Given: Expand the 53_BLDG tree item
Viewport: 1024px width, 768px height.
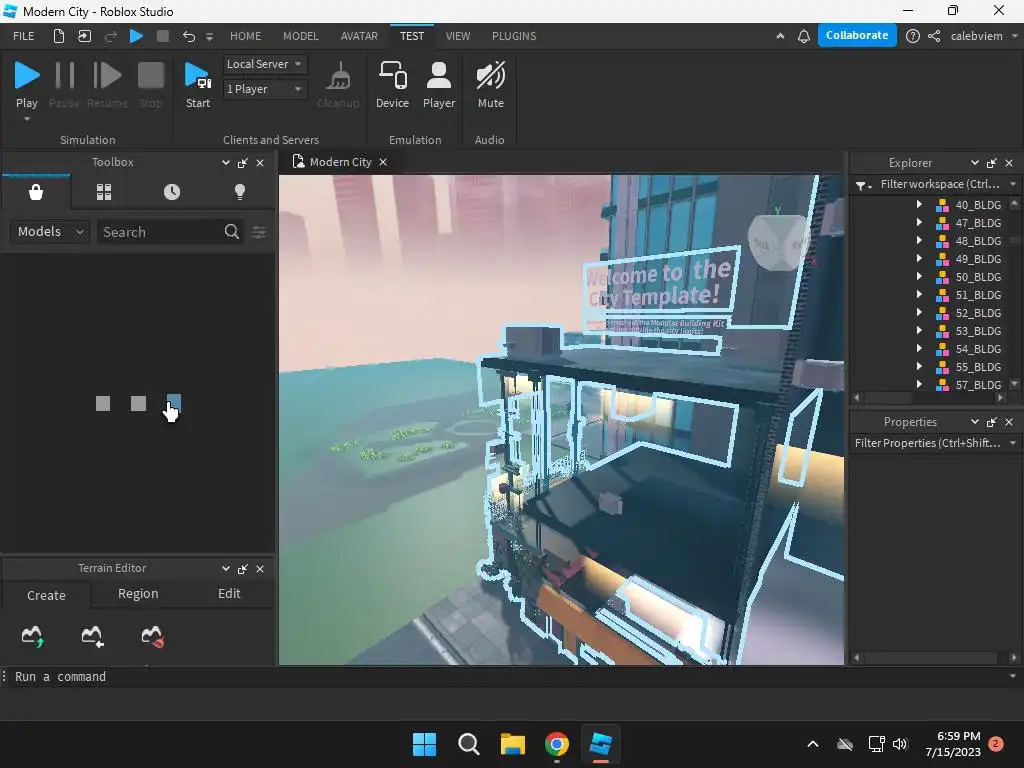Looking at the screenshot, I should pyautogui.click(x=919, y=330).
